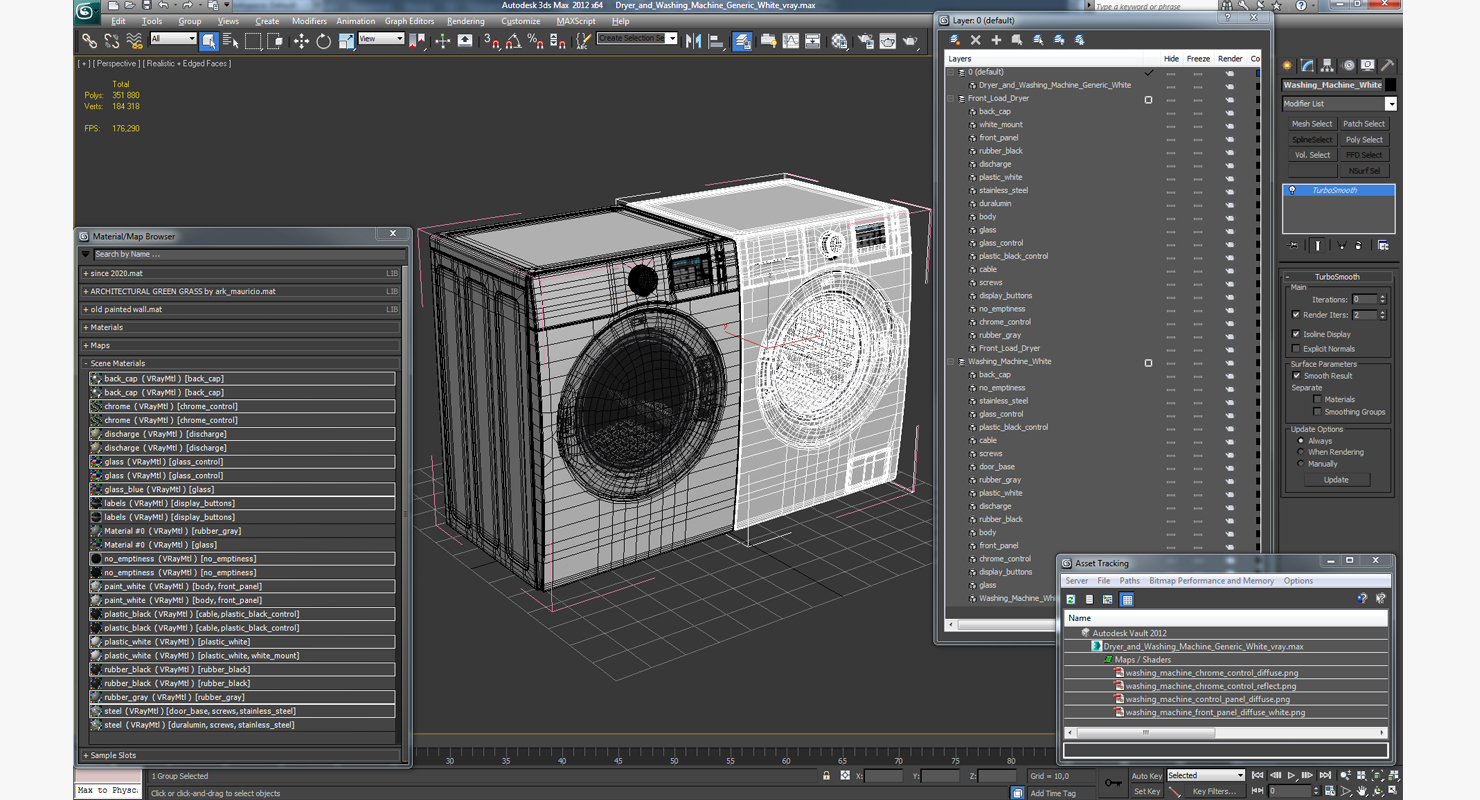Expand the Maps rollout in Material Browser

(x=241, y=345)
